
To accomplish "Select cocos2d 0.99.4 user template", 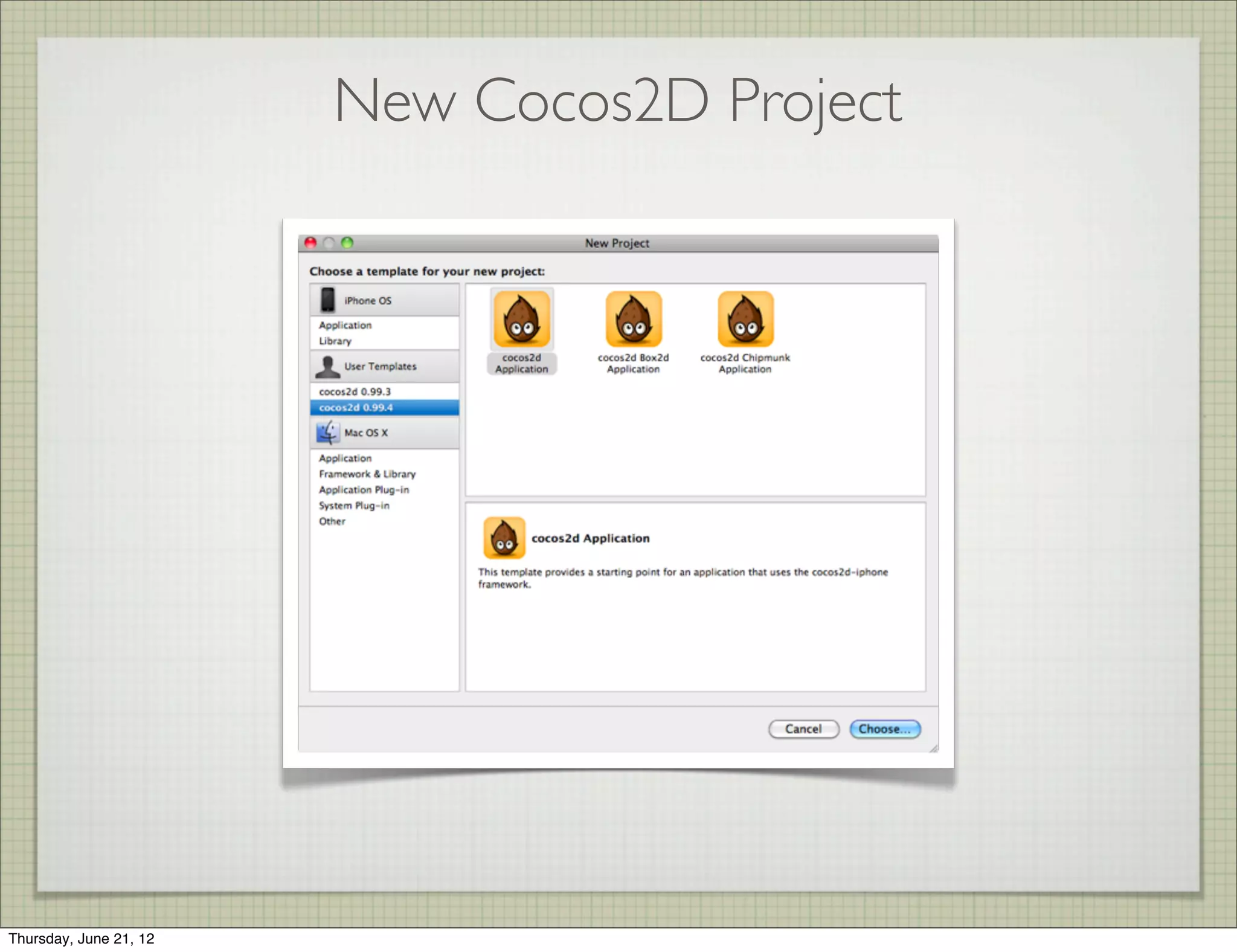I will pyautogui.click(x=384, y=408).
